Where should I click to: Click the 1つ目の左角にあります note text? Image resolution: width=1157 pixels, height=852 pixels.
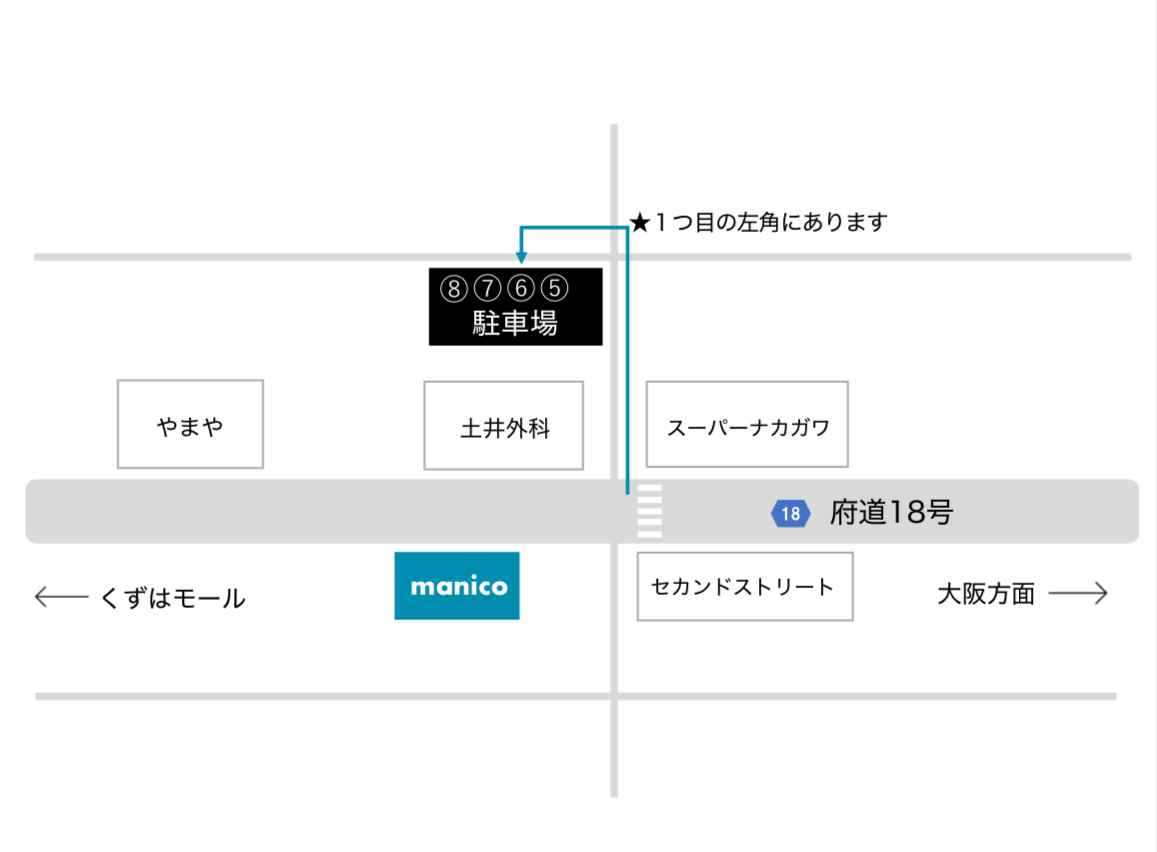[x=770, y=222]
